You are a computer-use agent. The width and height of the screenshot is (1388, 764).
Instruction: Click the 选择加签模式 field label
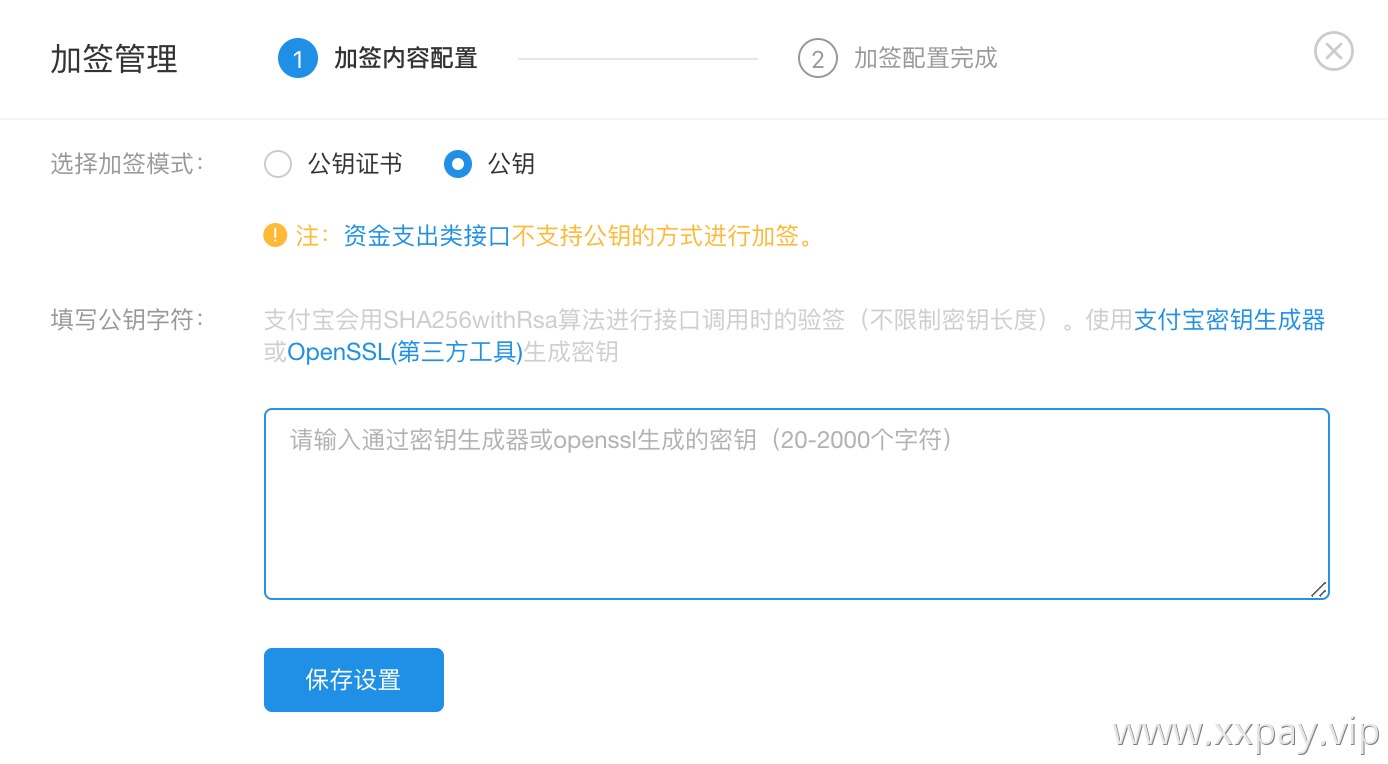tap(128, 164)
